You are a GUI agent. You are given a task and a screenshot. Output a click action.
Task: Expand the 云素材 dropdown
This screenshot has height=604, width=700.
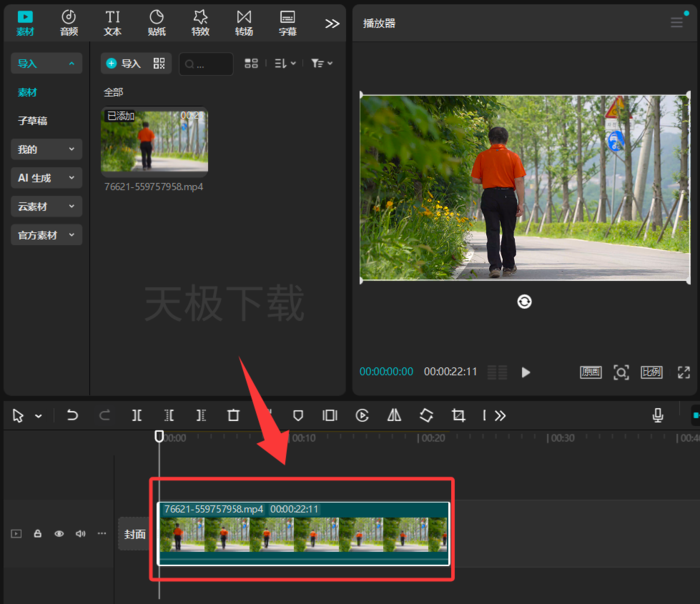pyautogui.click(x=46, y=206)
